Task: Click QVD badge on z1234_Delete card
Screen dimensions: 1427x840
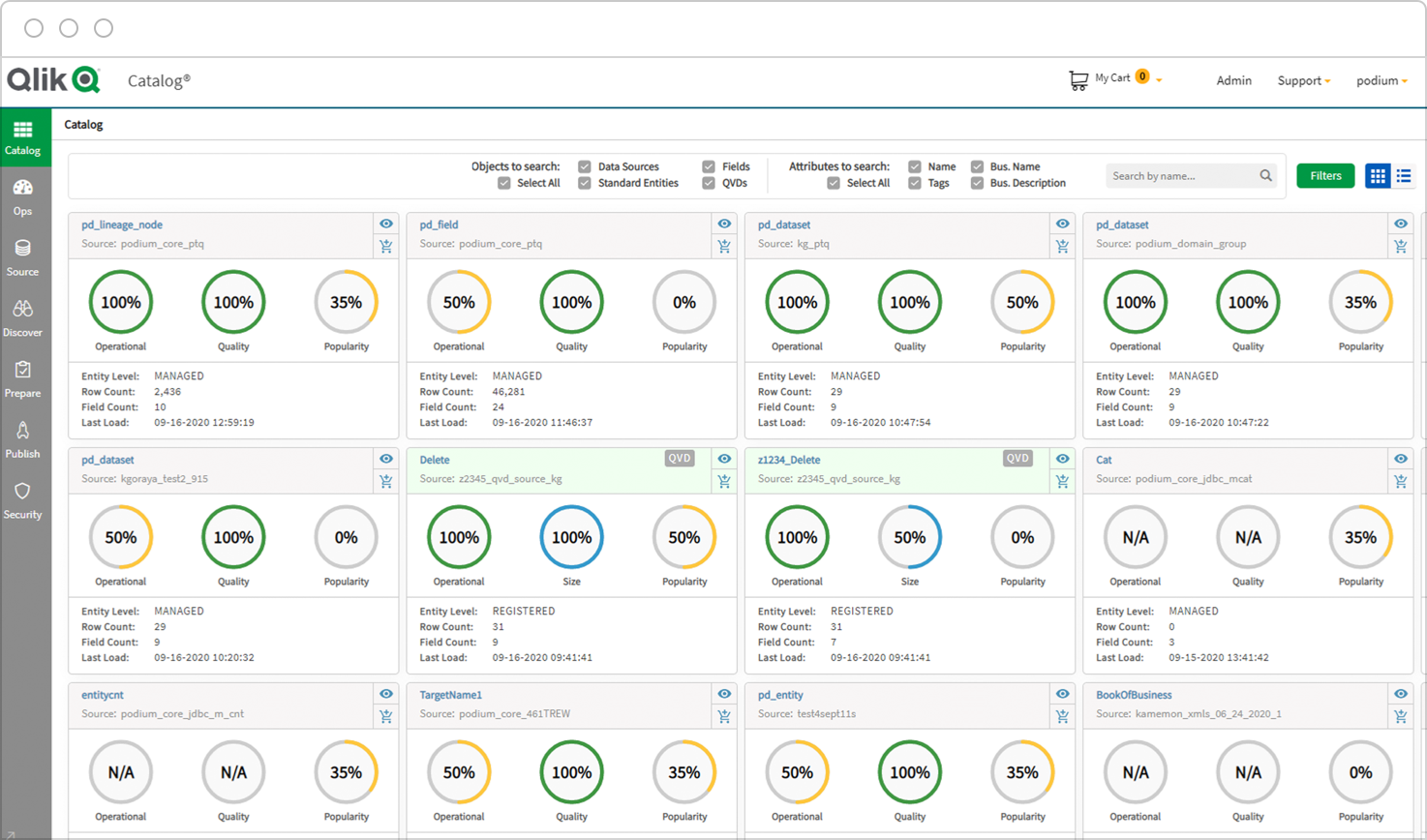Action: coord(1017,459)
